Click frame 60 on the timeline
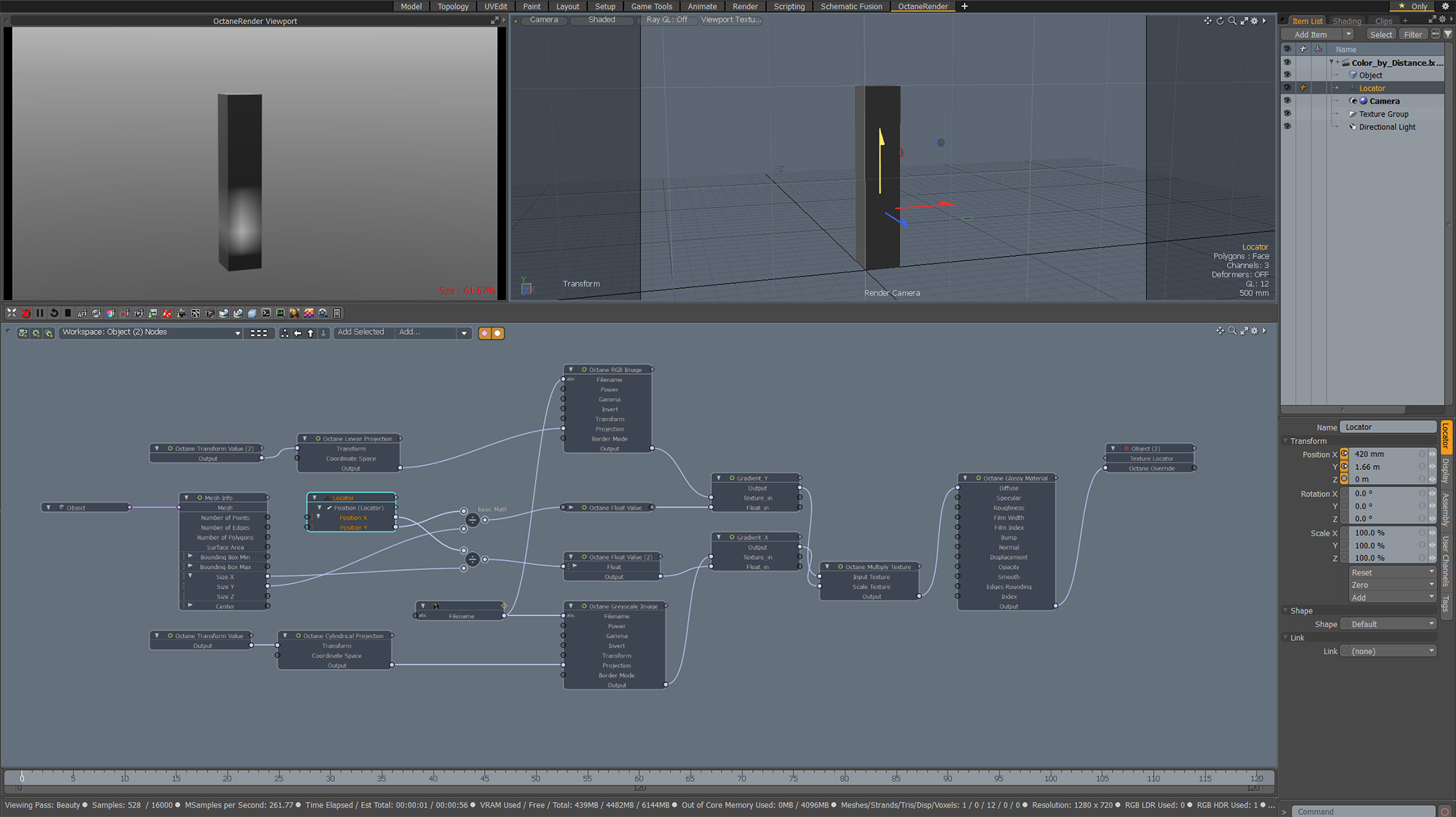1456x817 pixels. tap(638, 778)
